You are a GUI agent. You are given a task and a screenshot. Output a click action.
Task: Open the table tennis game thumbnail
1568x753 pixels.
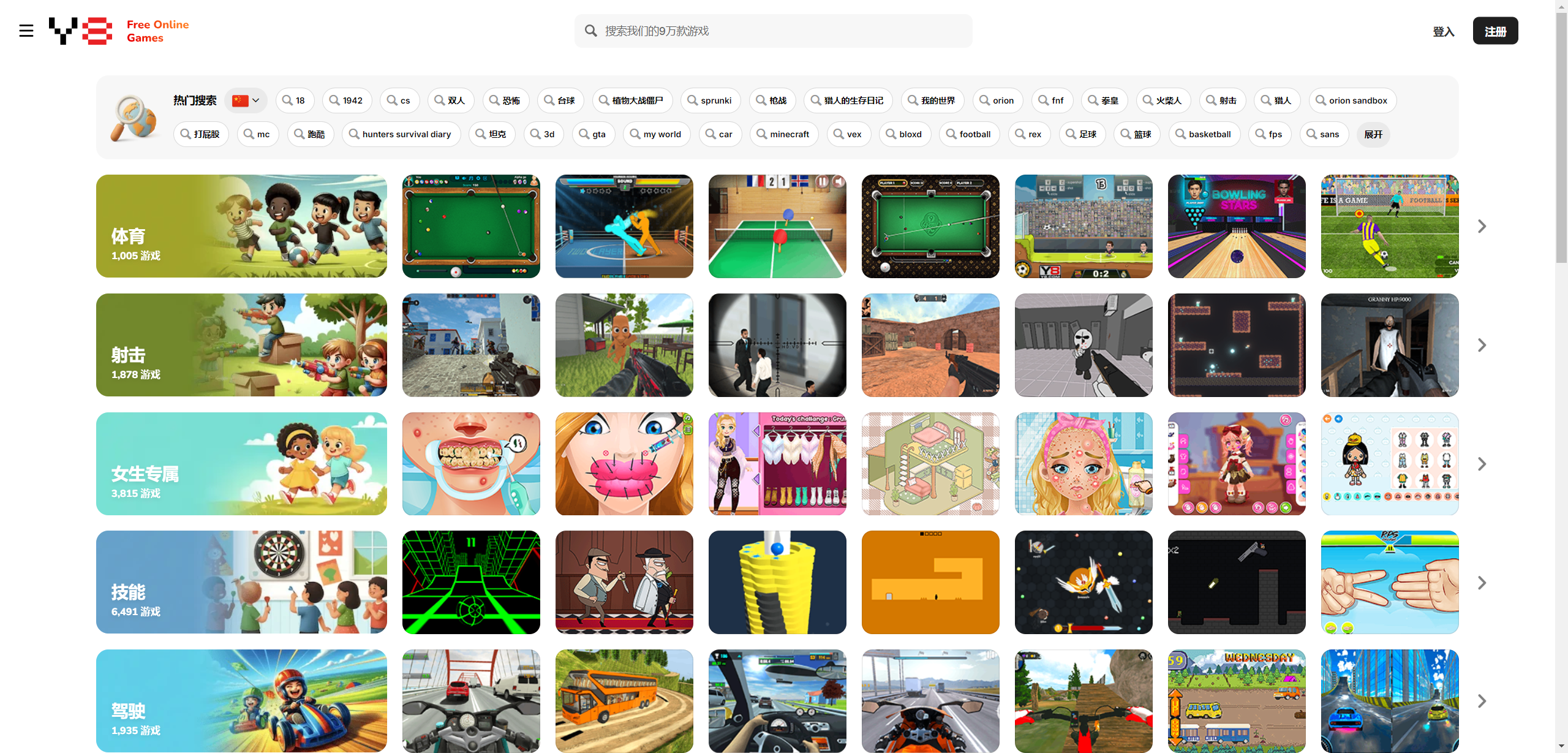(777, 226)
